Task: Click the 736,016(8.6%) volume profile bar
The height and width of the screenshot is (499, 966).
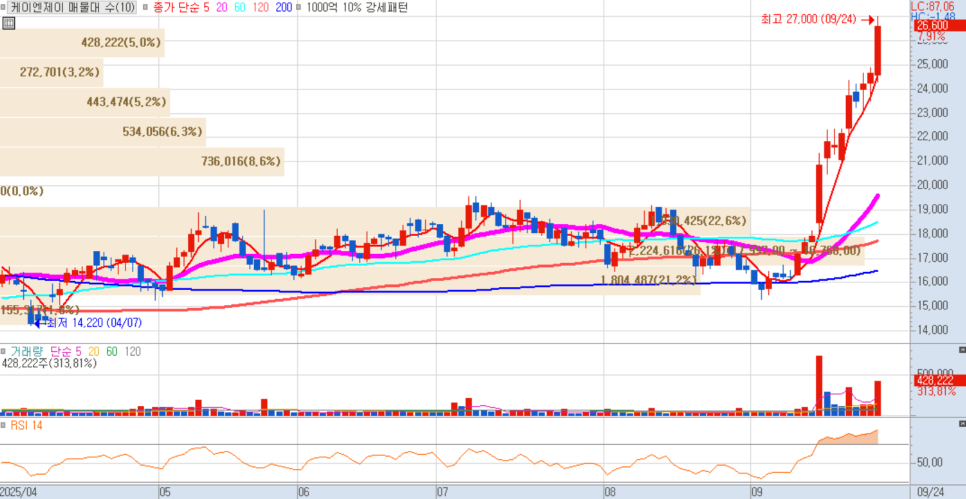Action: (142, 161)
